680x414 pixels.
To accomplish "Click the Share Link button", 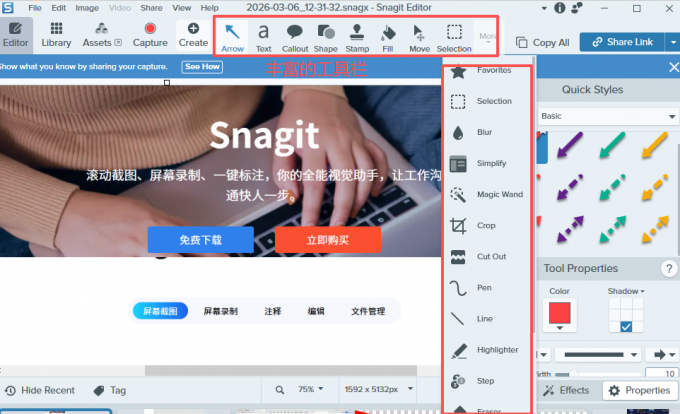I will (622, 42).
